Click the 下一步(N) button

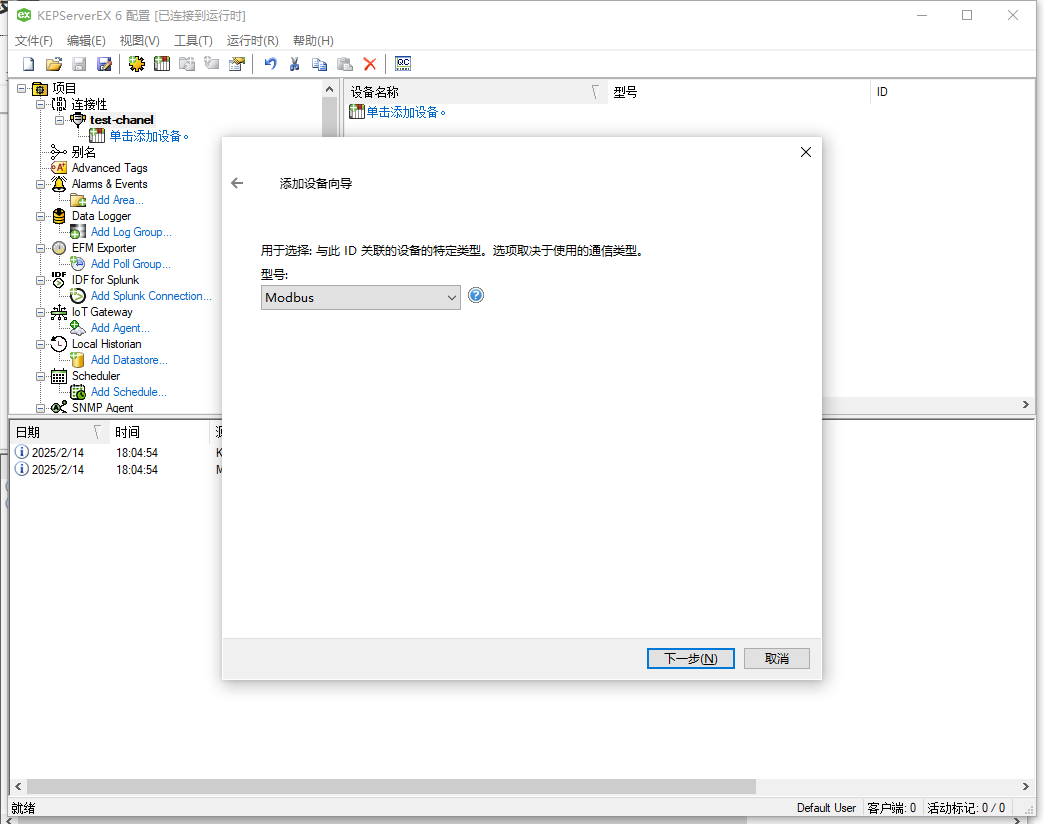click(x=690, y=658)
